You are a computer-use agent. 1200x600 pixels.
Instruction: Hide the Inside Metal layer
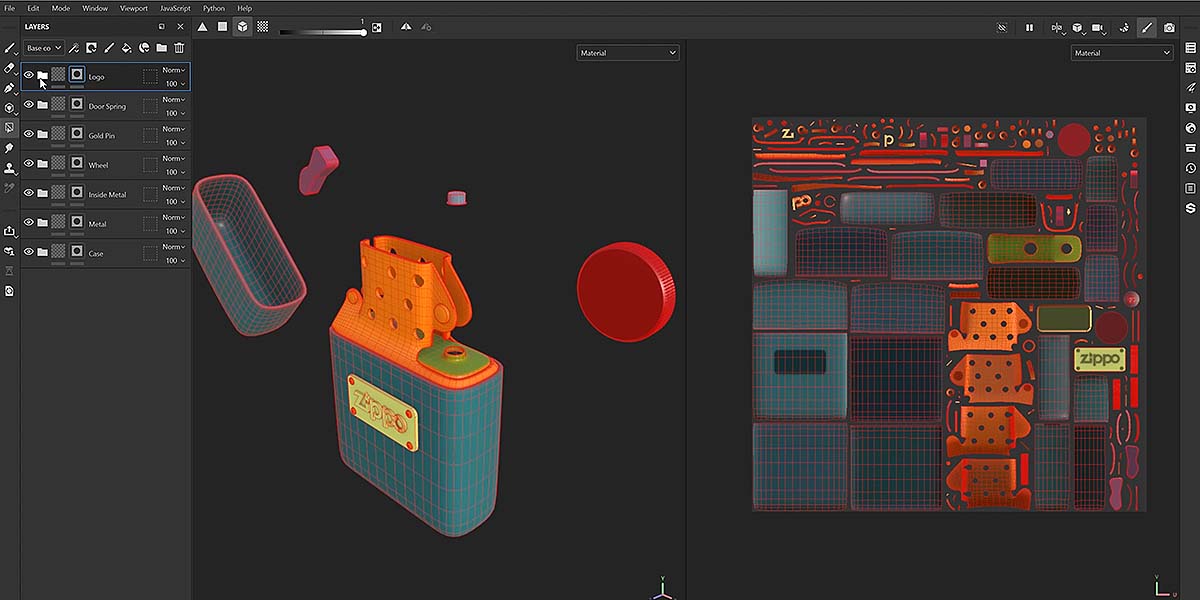29,193
